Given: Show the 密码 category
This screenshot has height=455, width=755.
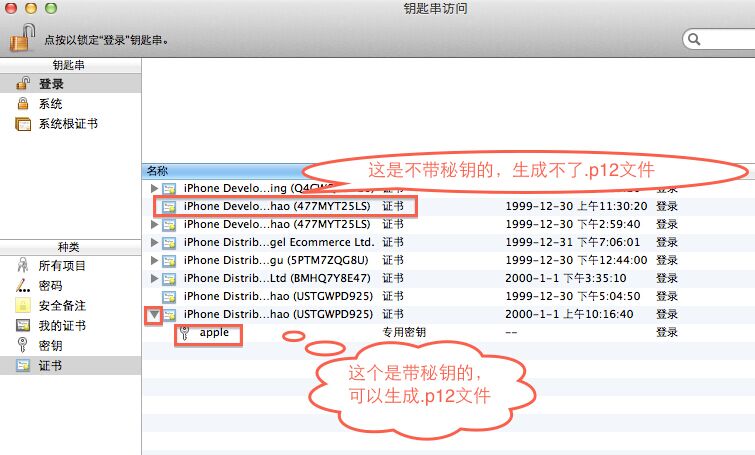Looking at the screenshot, I should click(70, 286).
